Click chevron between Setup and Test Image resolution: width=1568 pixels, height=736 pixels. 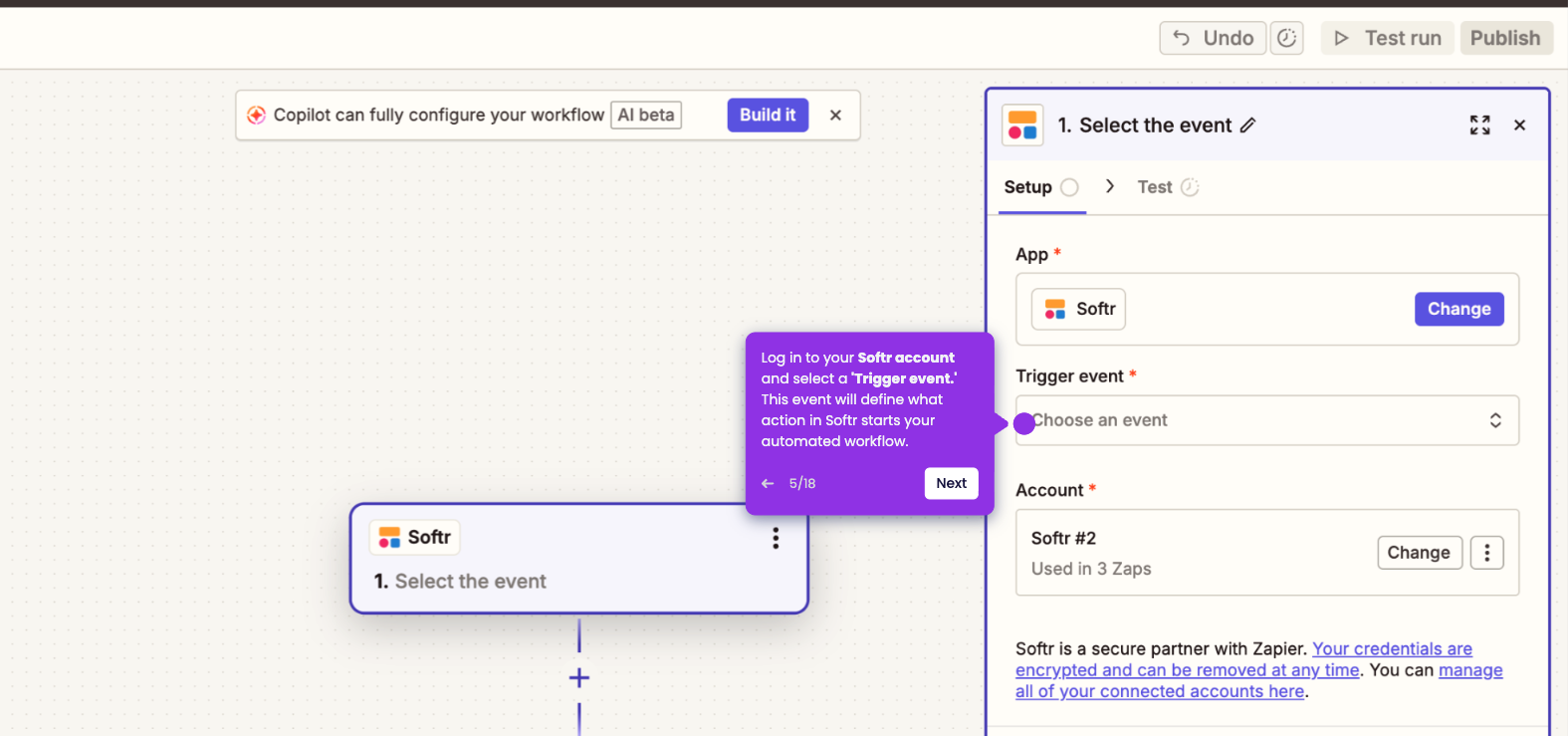coord(1110,186)
